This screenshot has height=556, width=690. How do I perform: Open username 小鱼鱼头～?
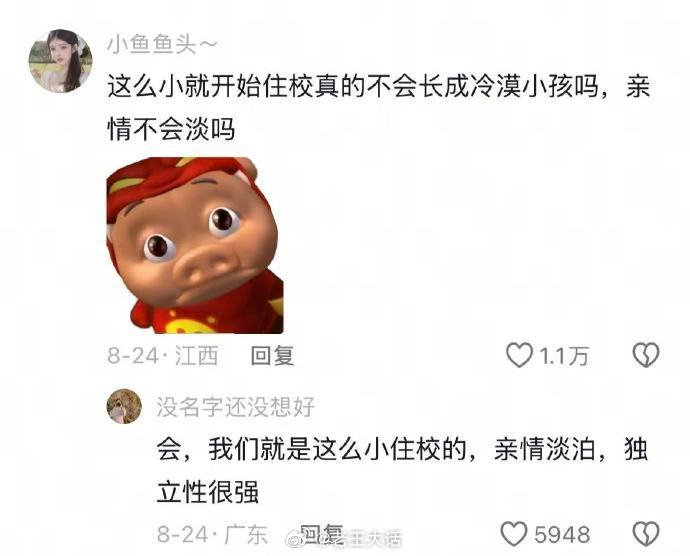point(162,45)
